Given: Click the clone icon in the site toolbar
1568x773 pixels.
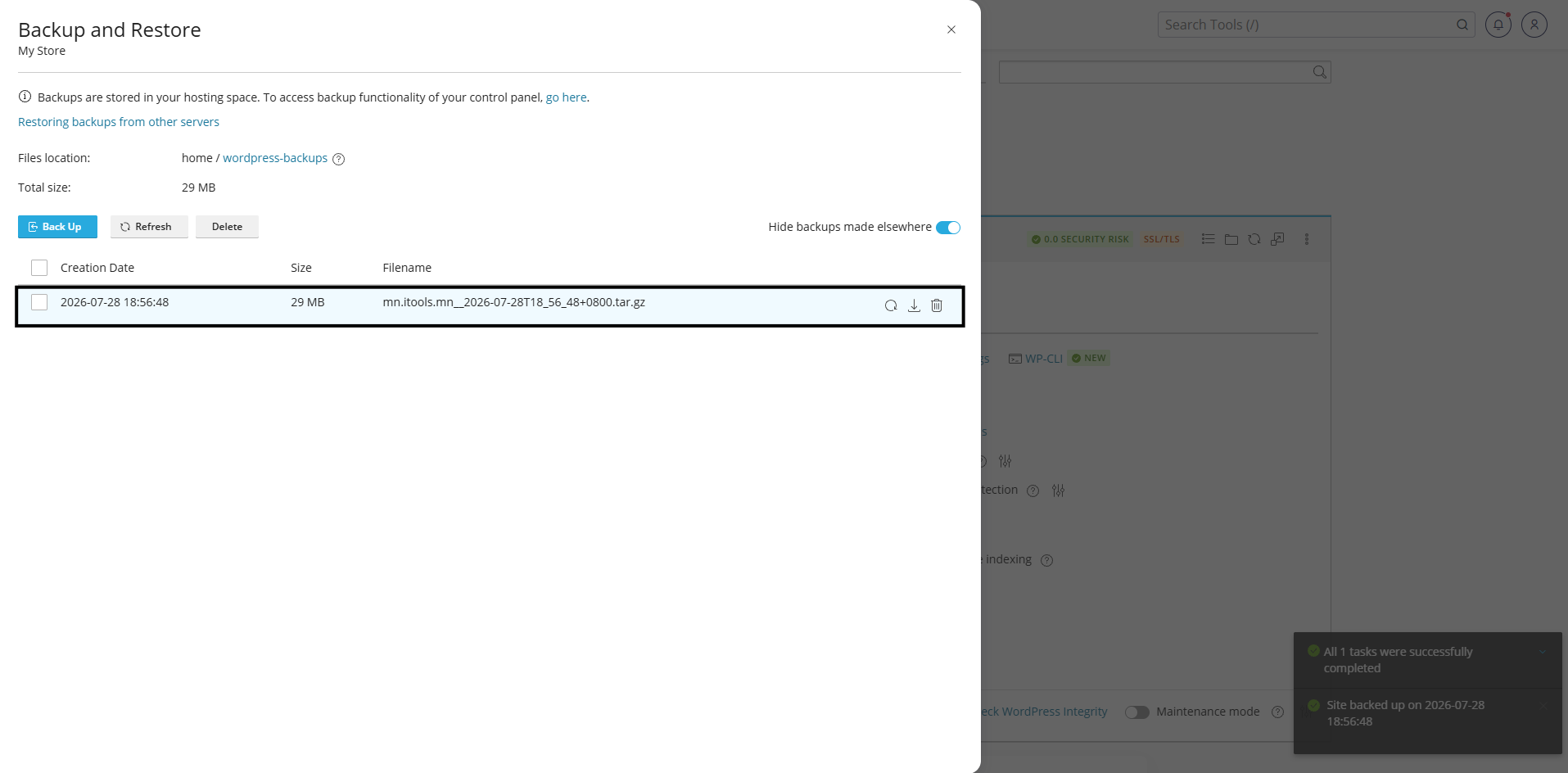Looking at the screenshot, I should pos(1277,239).
